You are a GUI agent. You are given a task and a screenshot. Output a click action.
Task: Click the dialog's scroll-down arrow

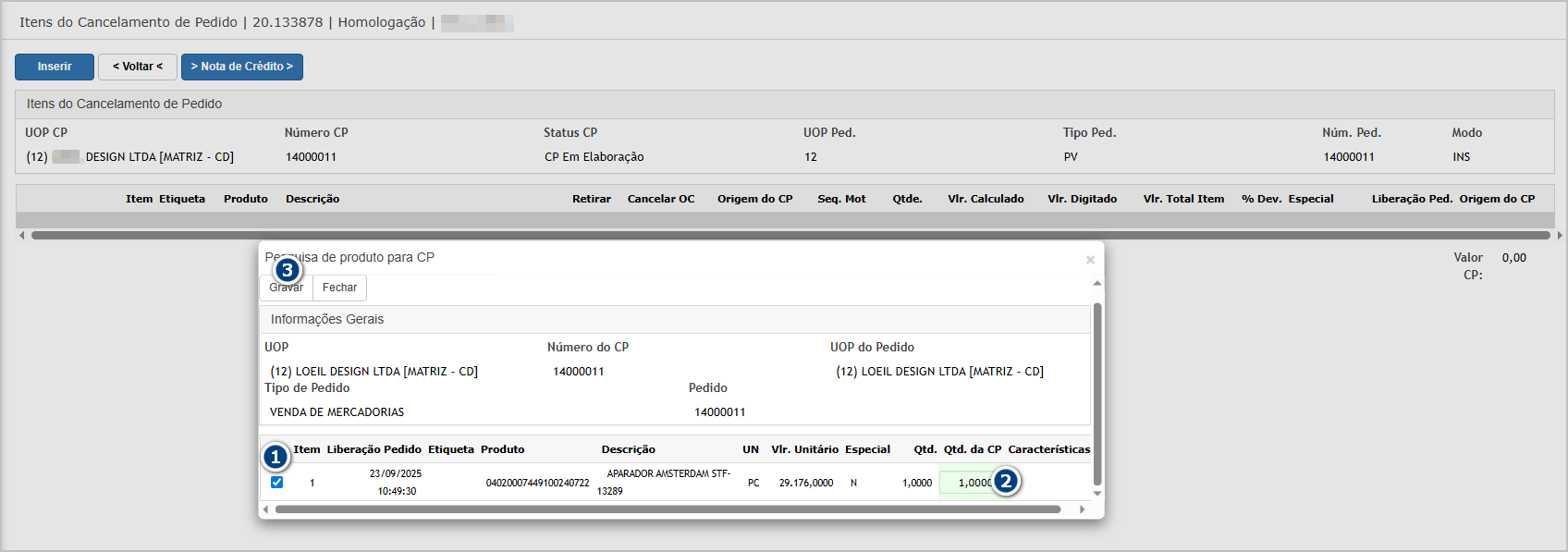click(1097, 494)
